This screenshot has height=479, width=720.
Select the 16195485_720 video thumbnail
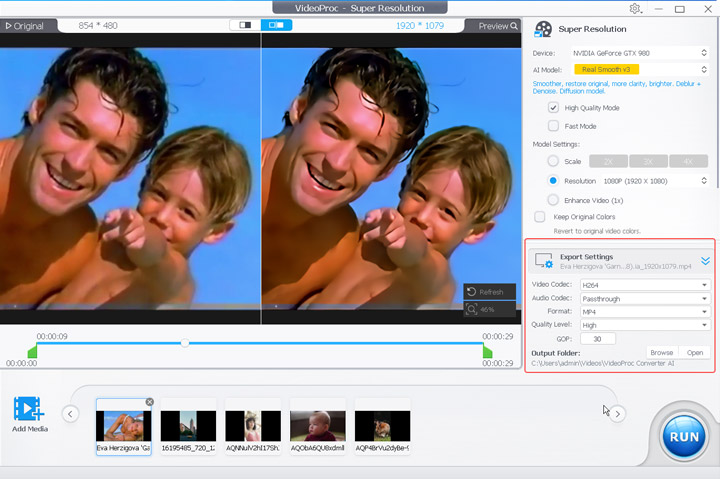(x=188, y=426)
